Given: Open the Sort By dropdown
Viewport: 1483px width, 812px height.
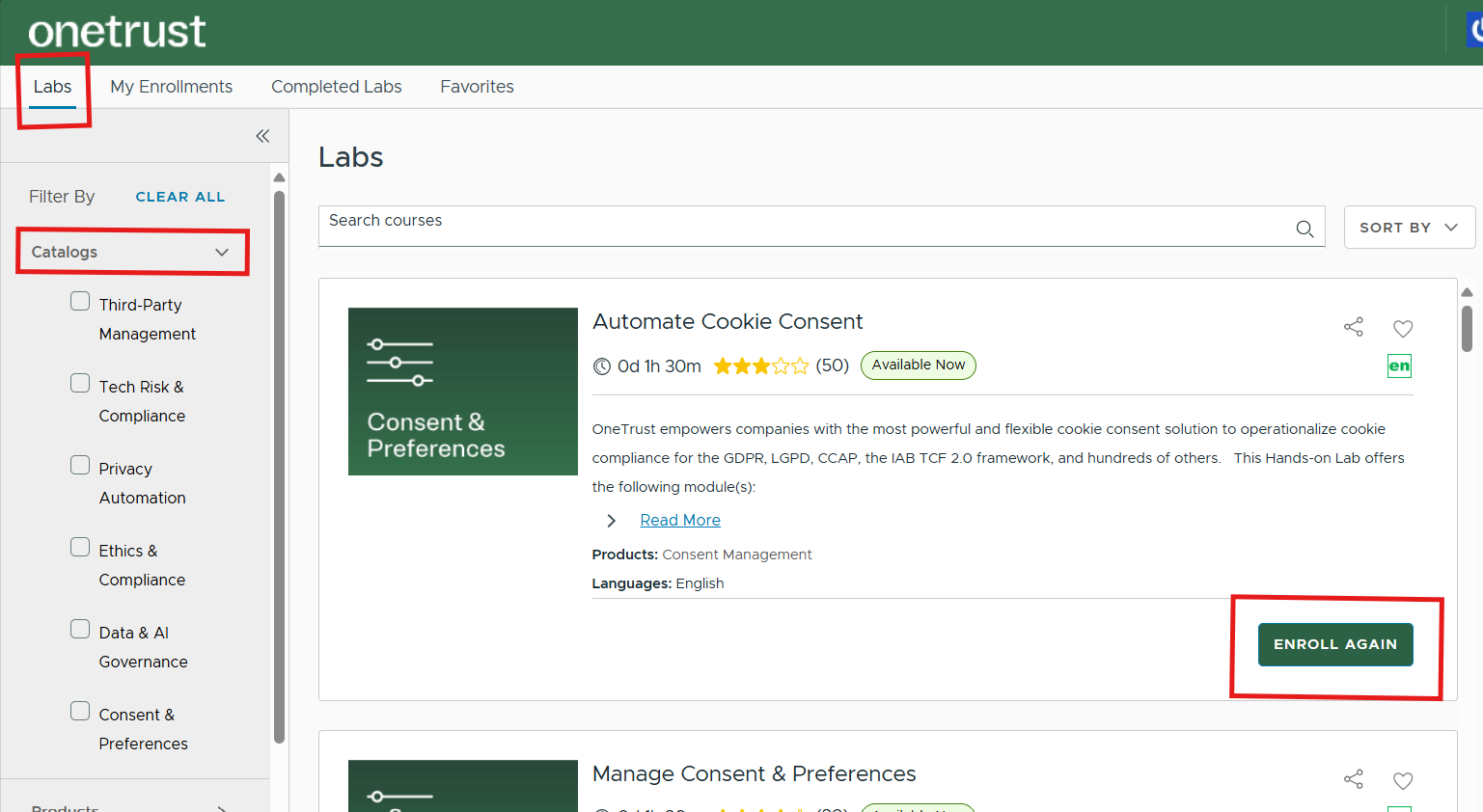Looking at the screenshot, I should (1409, 228).
